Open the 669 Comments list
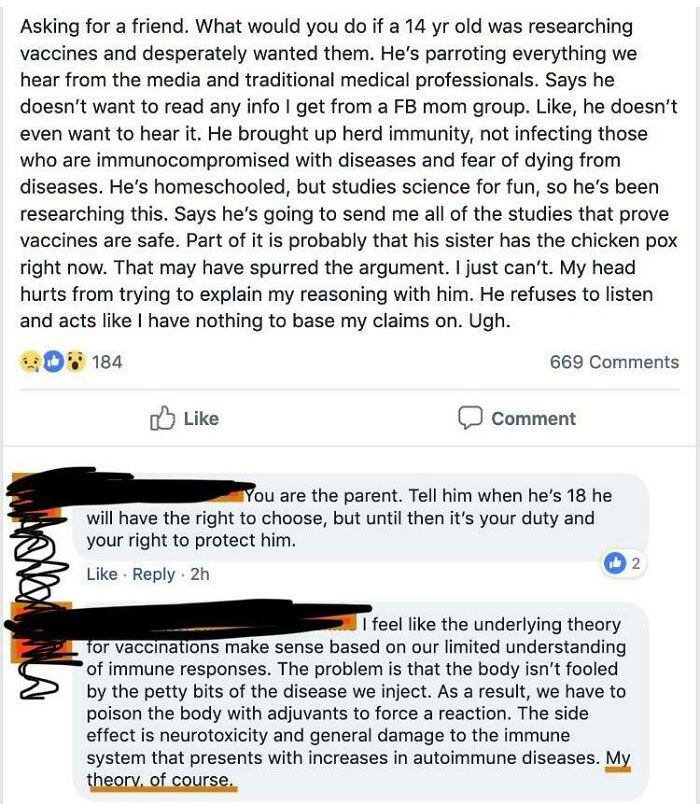This screenshot has height=804, width=700. pyautogui.click(x=614, y=361)
